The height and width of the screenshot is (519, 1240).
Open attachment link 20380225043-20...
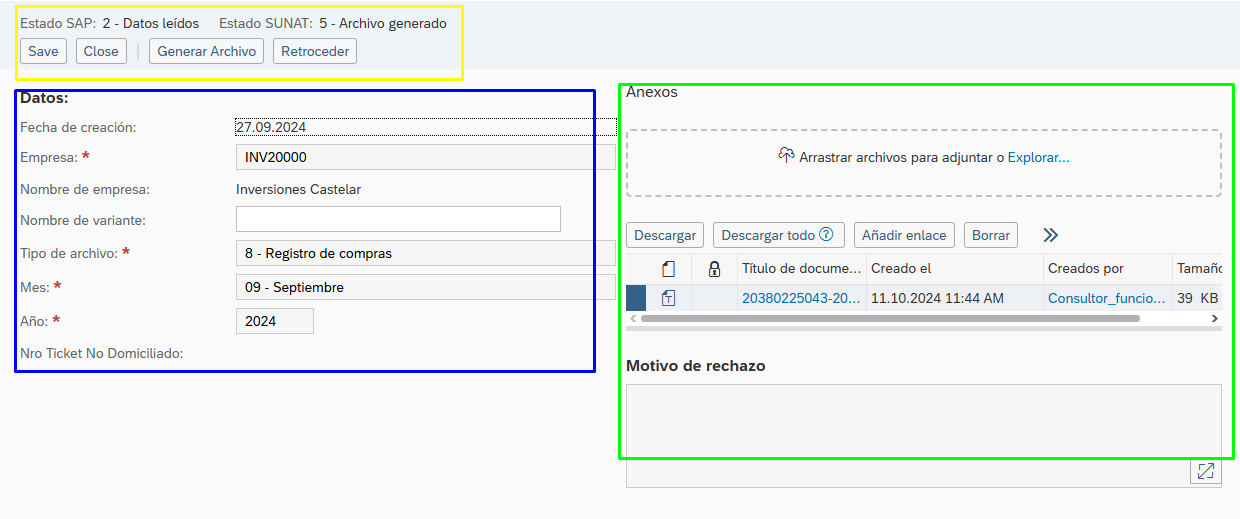tap(800, 298)
